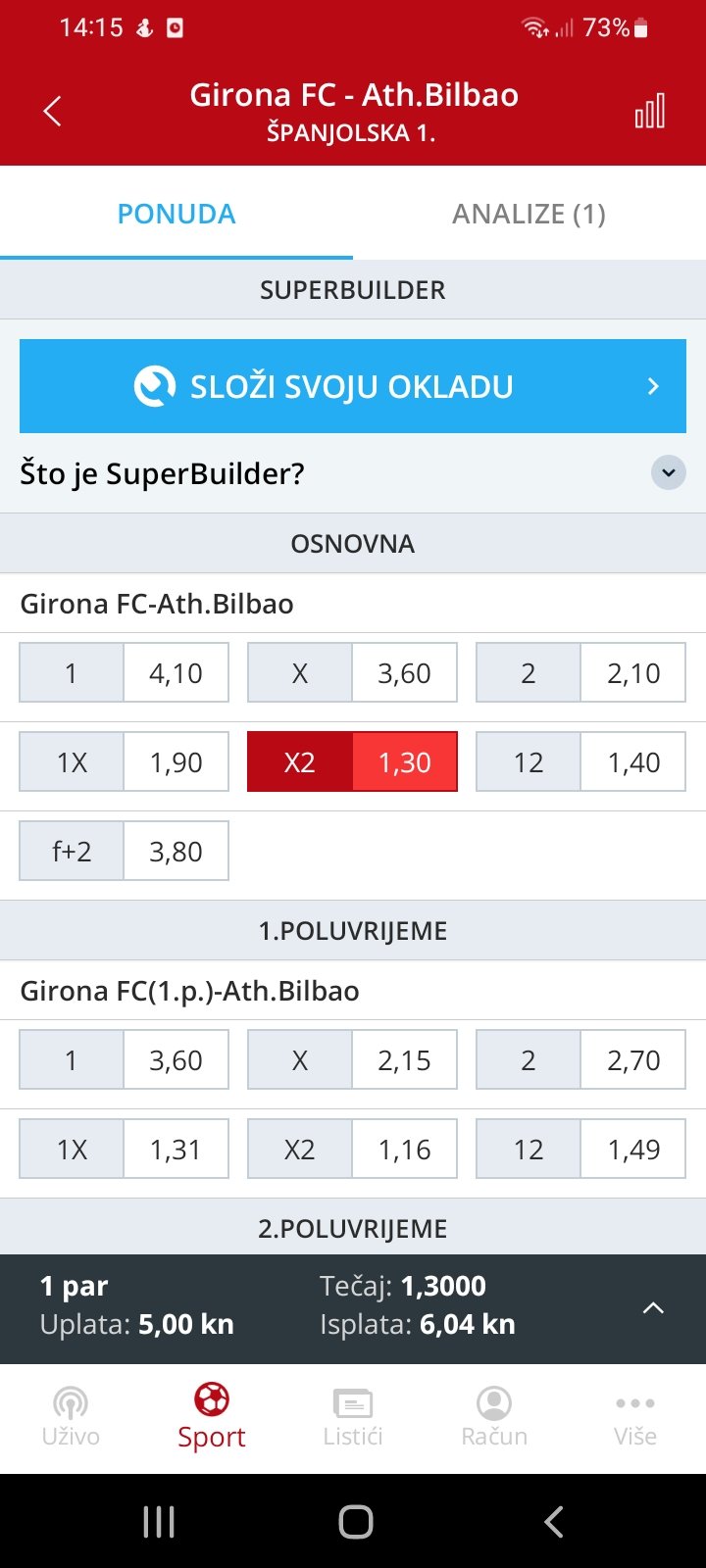Open the Uživo live section
Viewport: 706px width, 1568px height.
tap(71, 1417)
